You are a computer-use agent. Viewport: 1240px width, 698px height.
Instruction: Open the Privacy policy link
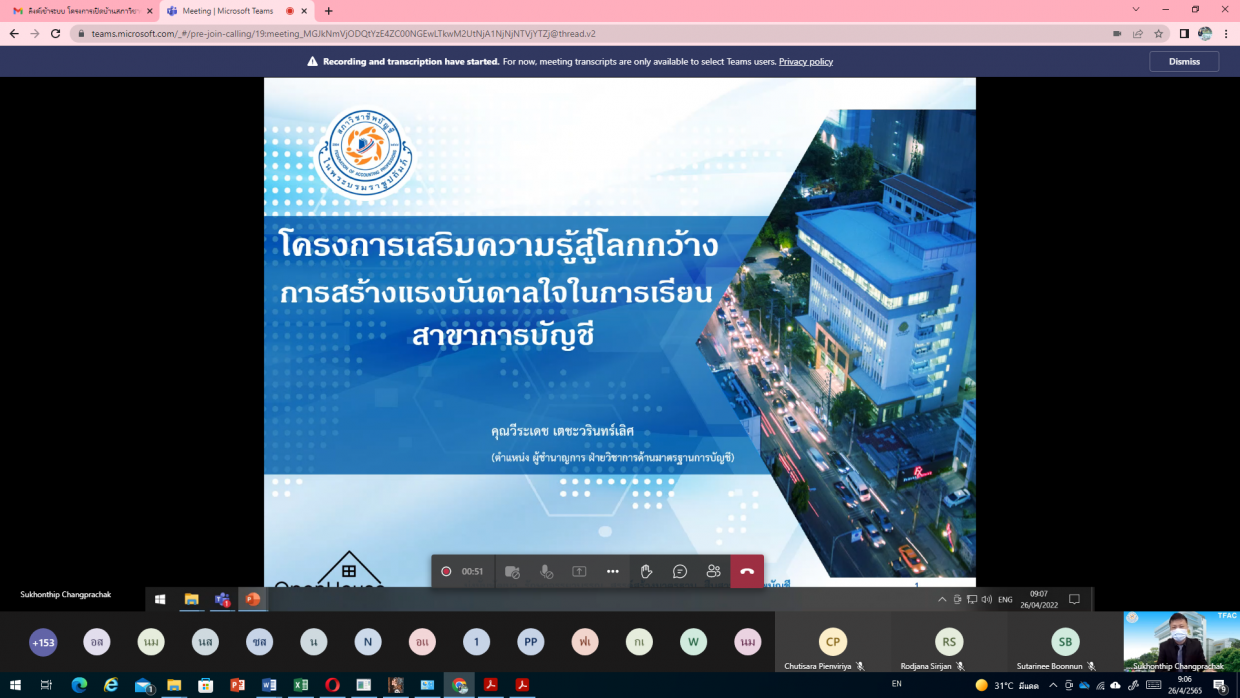click(x=805, y=61)
